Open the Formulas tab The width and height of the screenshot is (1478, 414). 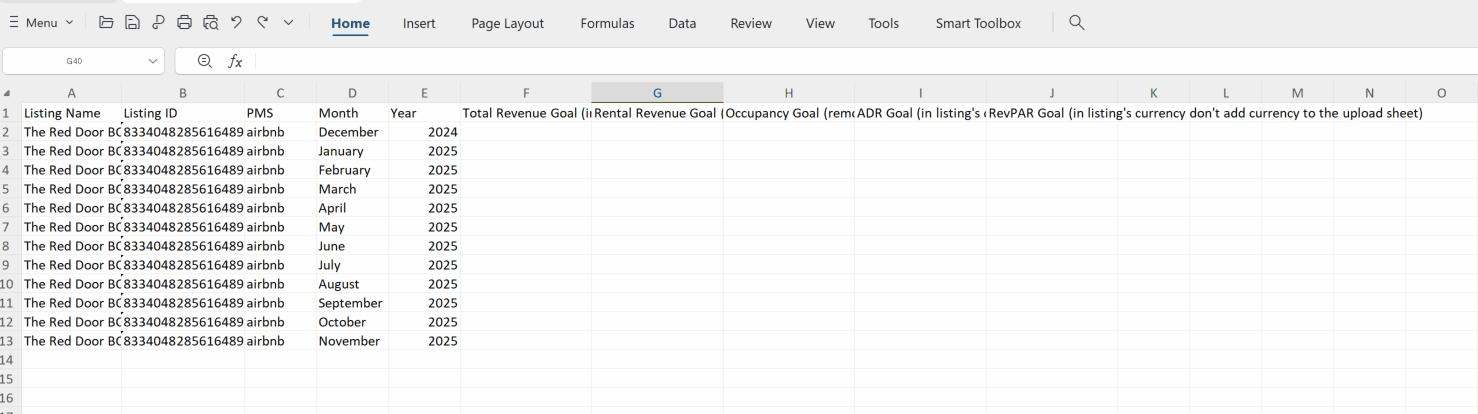point(607,23)
